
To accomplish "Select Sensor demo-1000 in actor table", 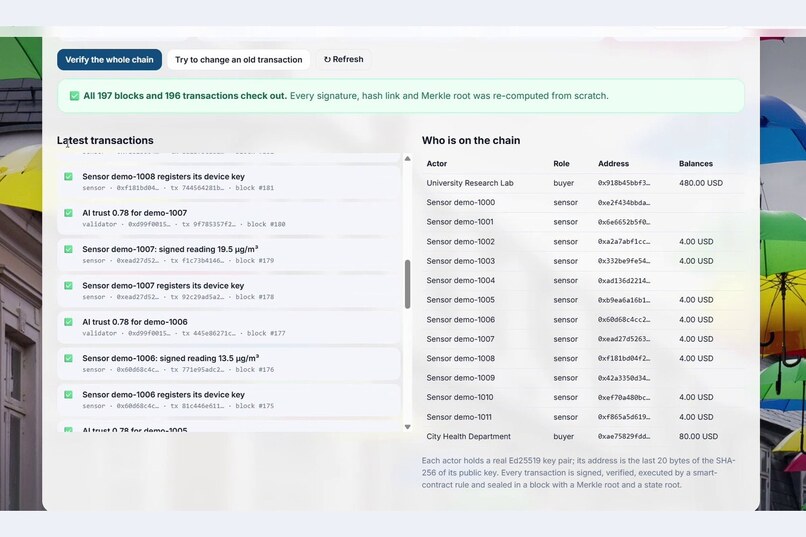I will click(583, 202).
